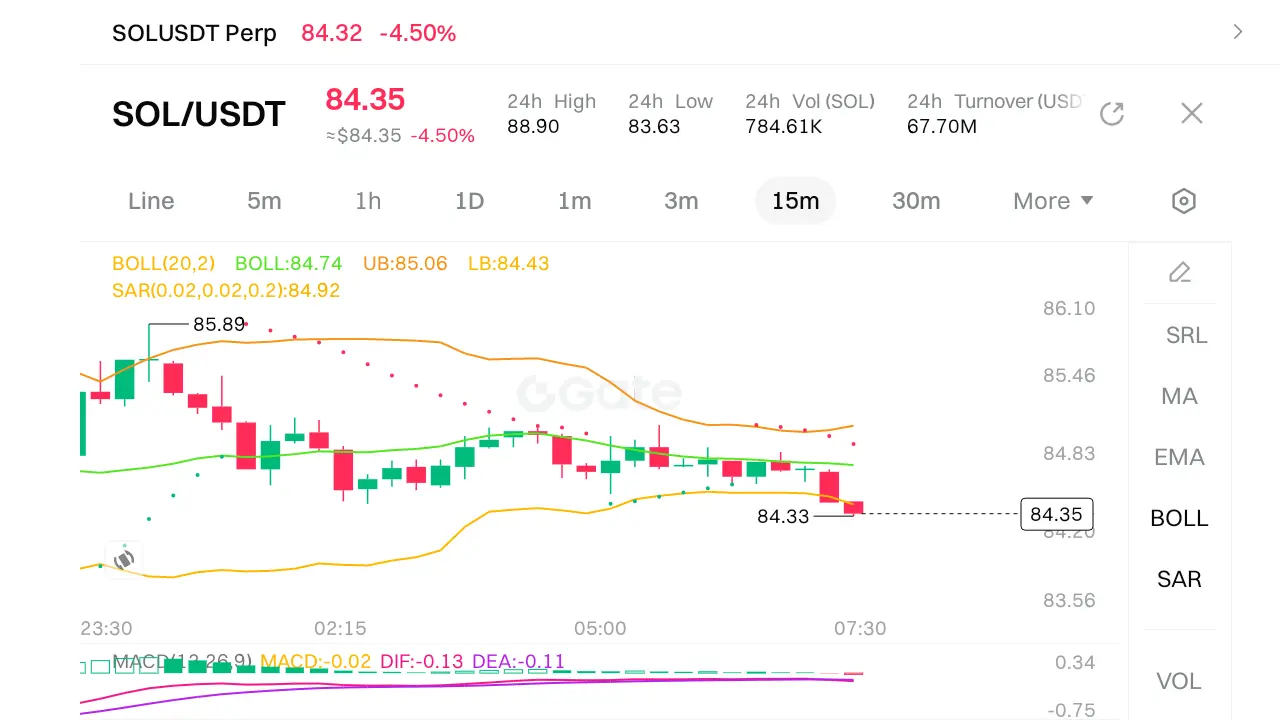Click the boxed 84.35 current price tag

coord(1056,514)
